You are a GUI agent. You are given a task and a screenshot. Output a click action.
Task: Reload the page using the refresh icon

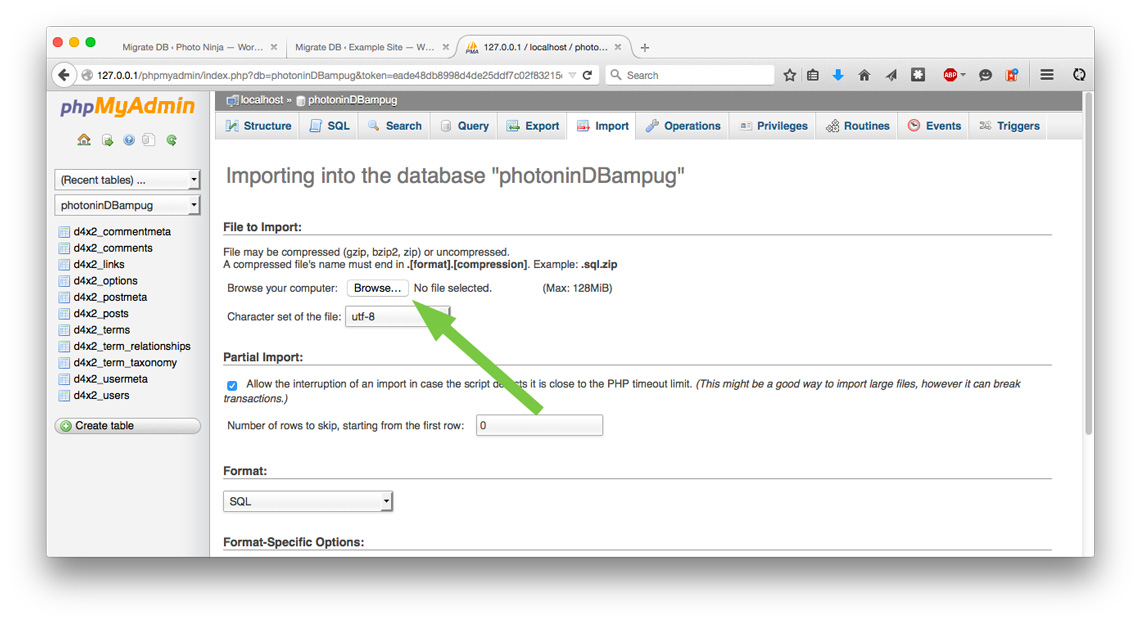click(x=587, y=75)
